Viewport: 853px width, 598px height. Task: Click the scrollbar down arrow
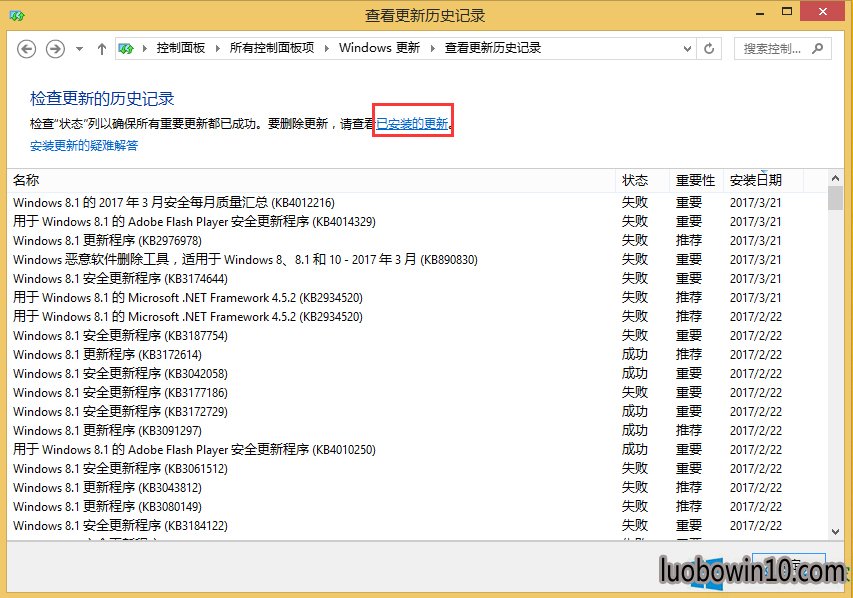(836, 532)
